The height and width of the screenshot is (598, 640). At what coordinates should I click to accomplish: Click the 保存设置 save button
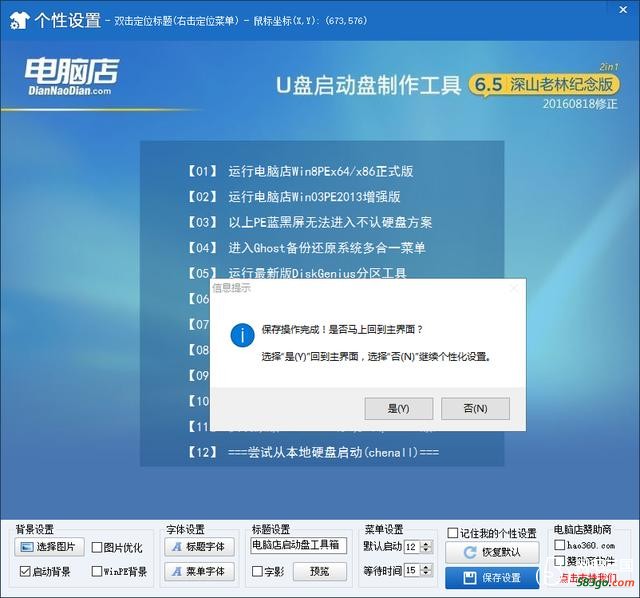click(492, 578)
